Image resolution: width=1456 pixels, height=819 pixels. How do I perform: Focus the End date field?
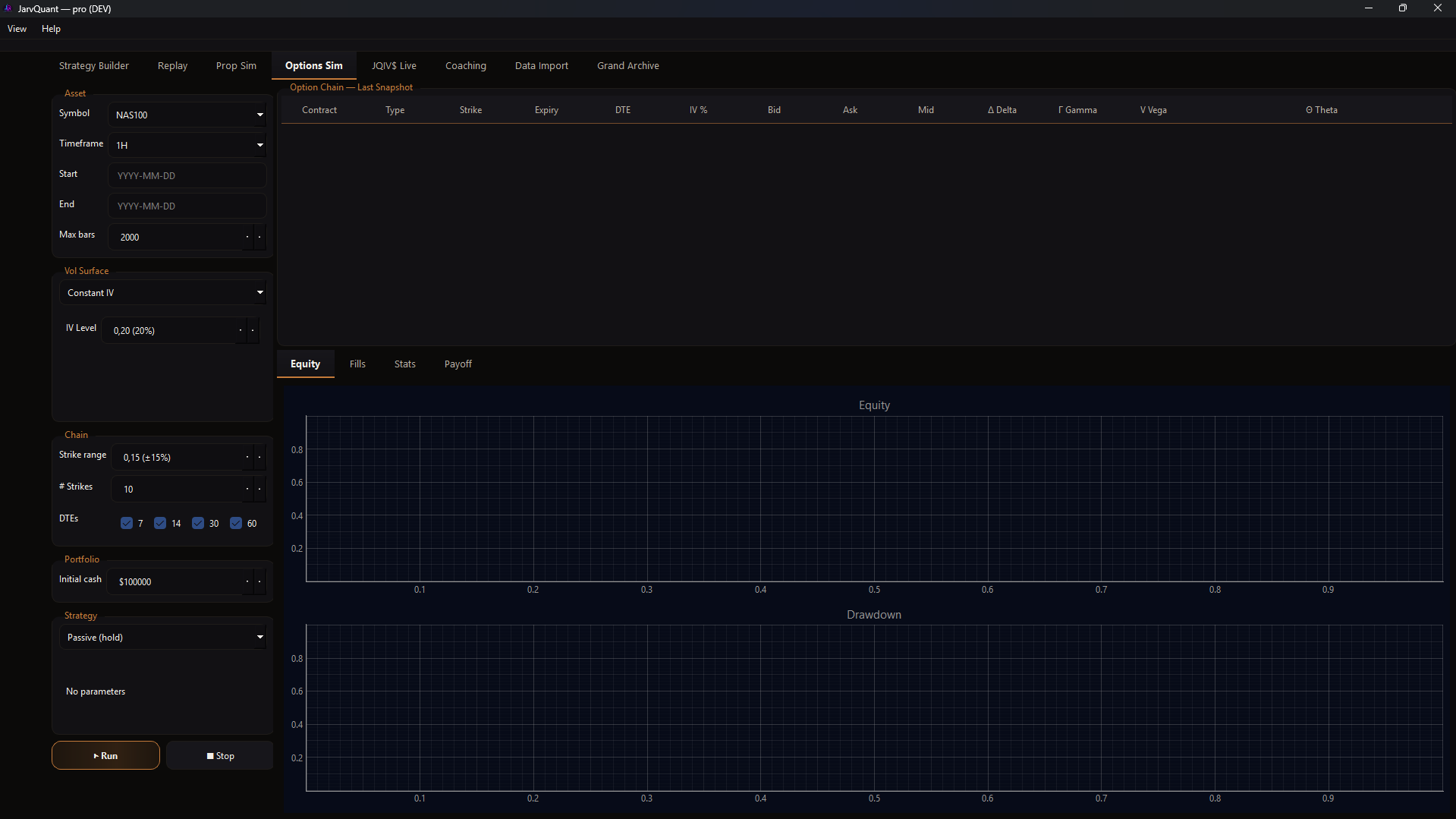[x=187, y=206]
